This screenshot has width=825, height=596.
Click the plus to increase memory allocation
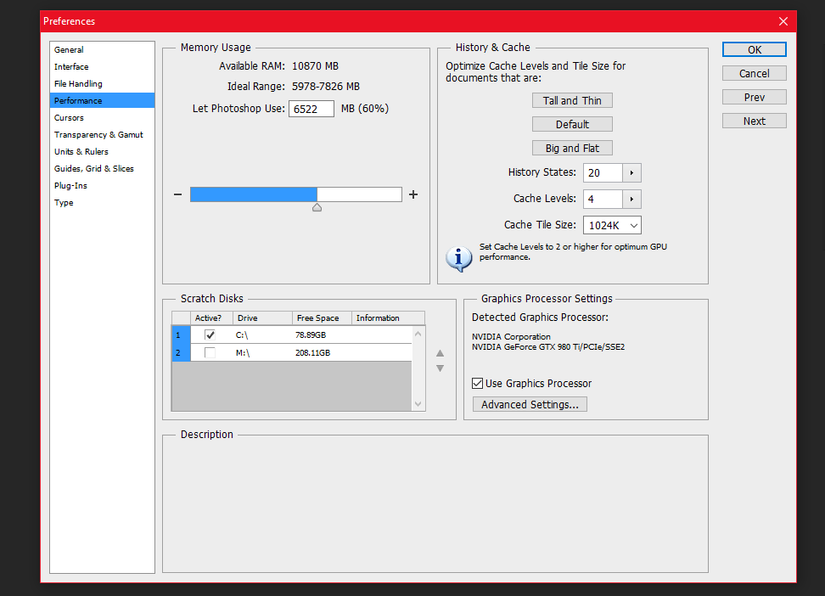pos(413,194)
